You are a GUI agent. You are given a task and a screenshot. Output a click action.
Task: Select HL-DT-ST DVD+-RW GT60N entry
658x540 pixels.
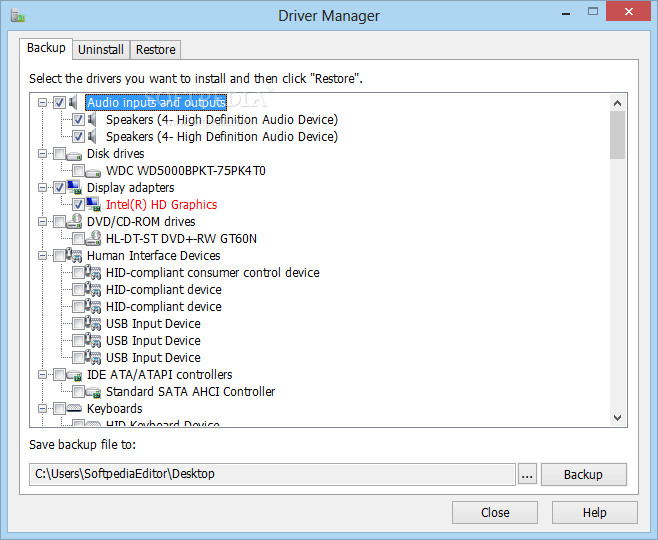[181, 238]
